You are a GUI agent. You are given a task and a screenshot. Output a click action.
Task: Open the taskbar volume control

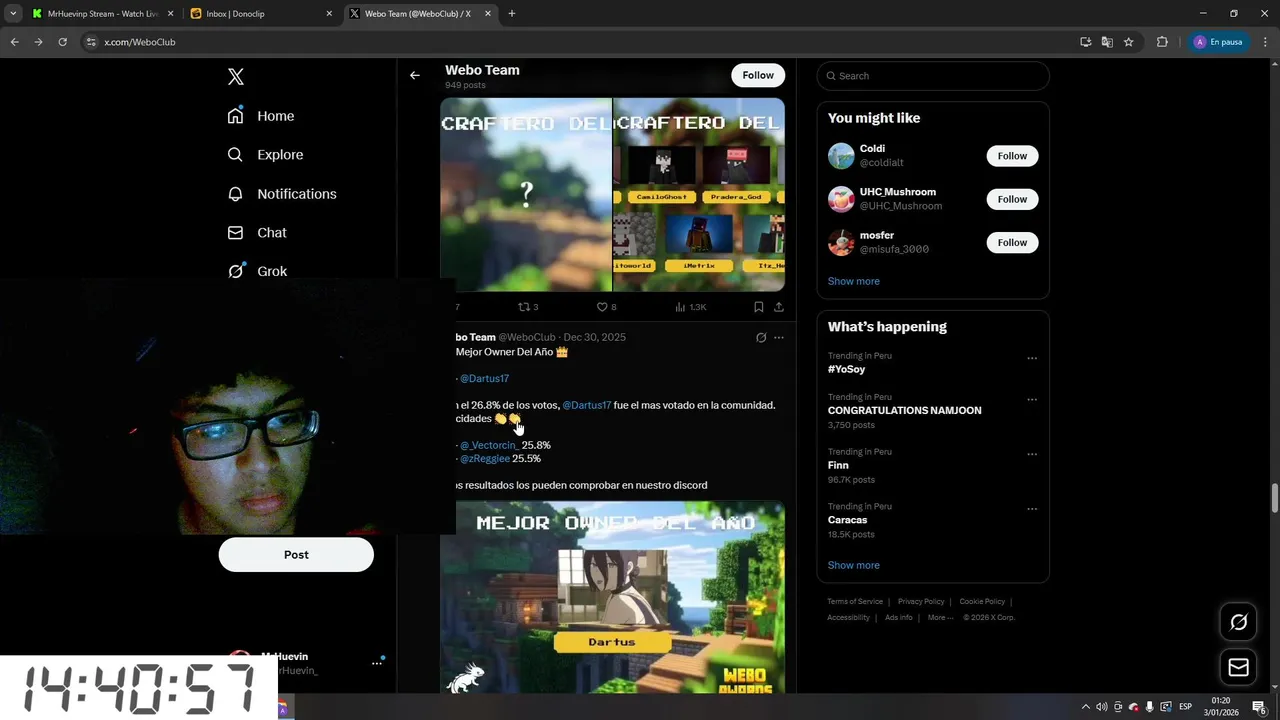click(1101, 707)
